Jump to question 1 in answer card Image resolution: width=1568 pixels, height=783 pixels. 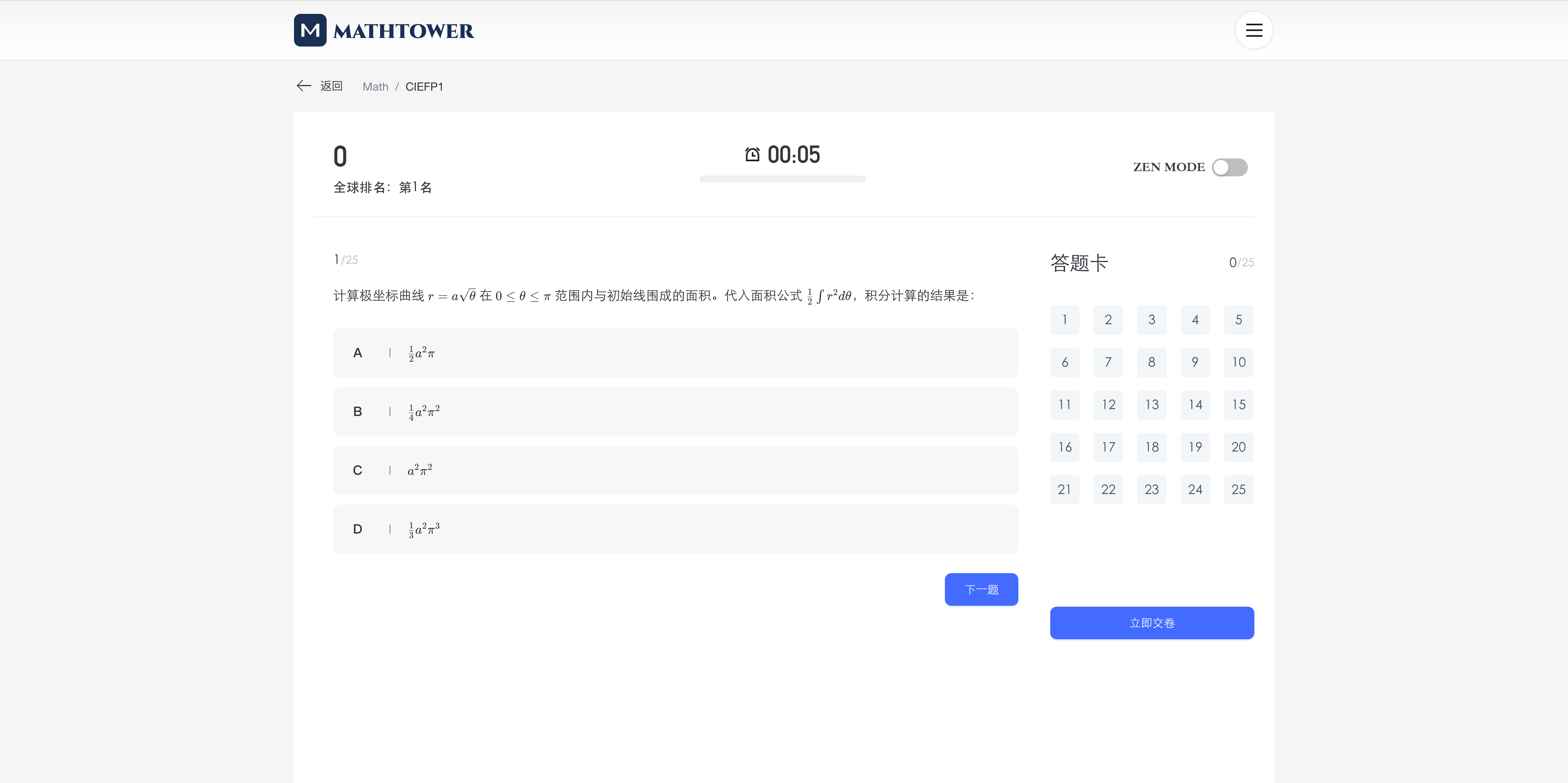point(1065,320)
